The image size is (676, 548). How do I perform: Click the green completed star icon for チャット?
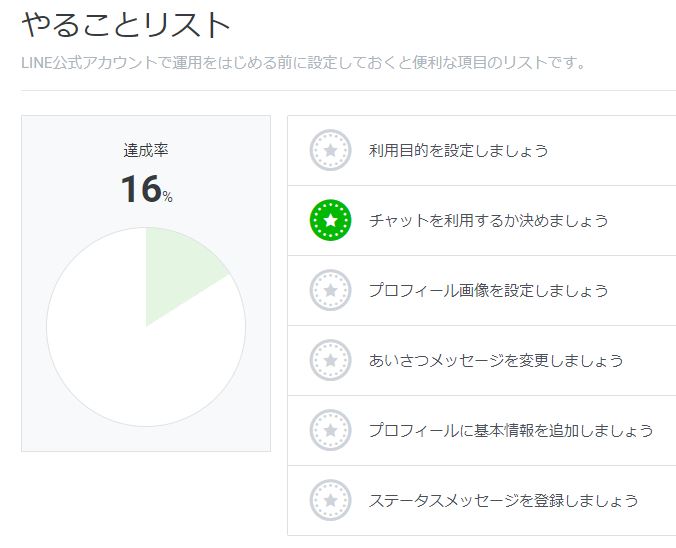(330, 221)
